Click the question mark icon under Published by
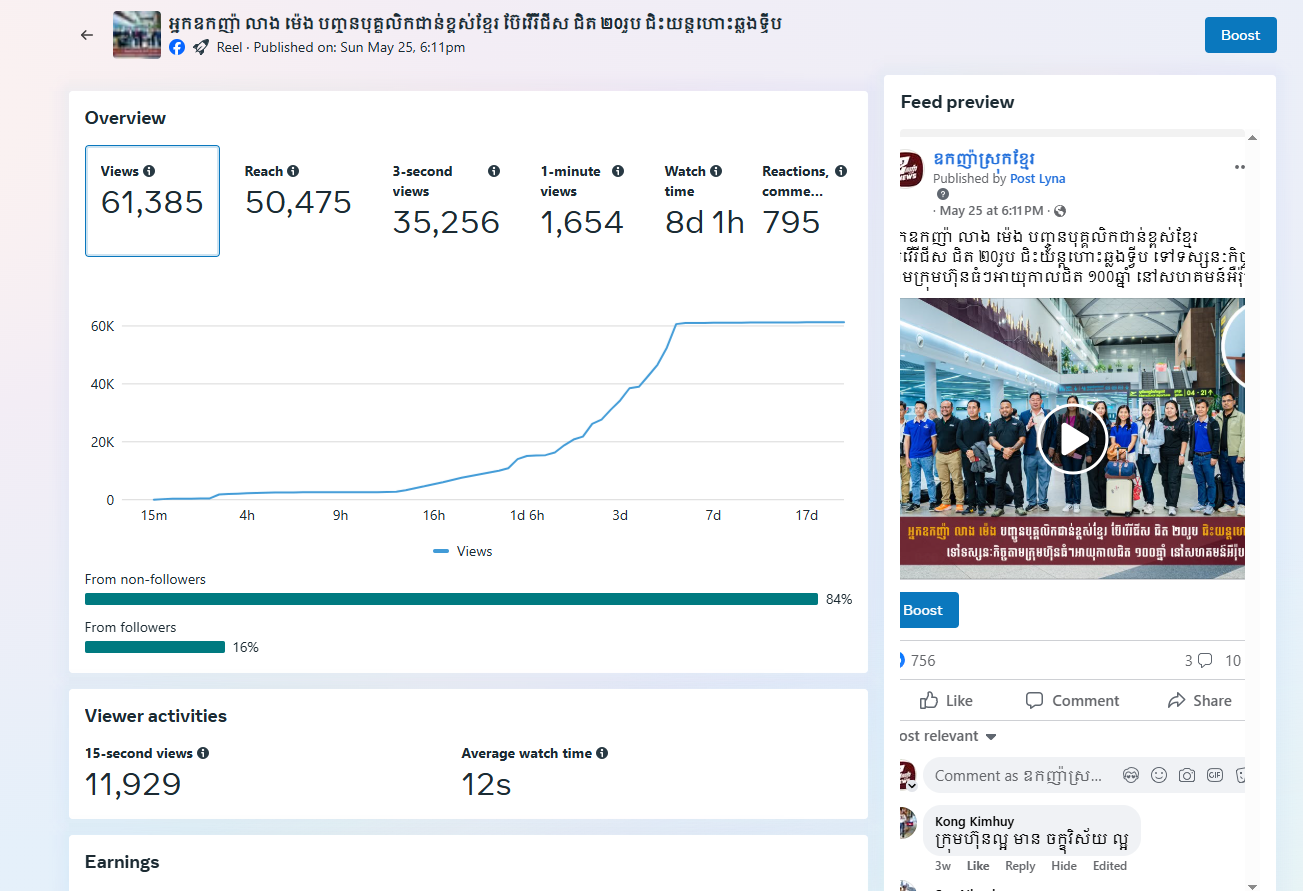The width and height of the screenshot is (1303, 891). pos(942,194)
